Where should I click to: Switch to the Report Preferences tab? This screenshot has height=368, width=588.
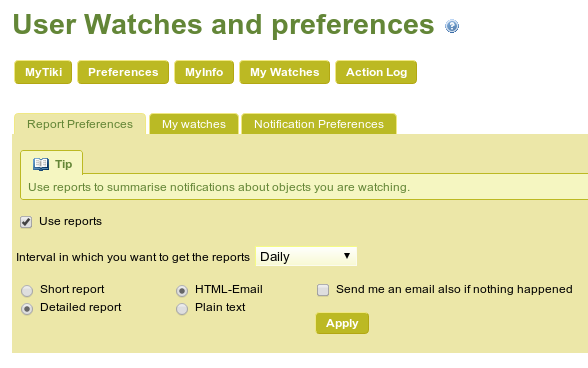[80, 124]
